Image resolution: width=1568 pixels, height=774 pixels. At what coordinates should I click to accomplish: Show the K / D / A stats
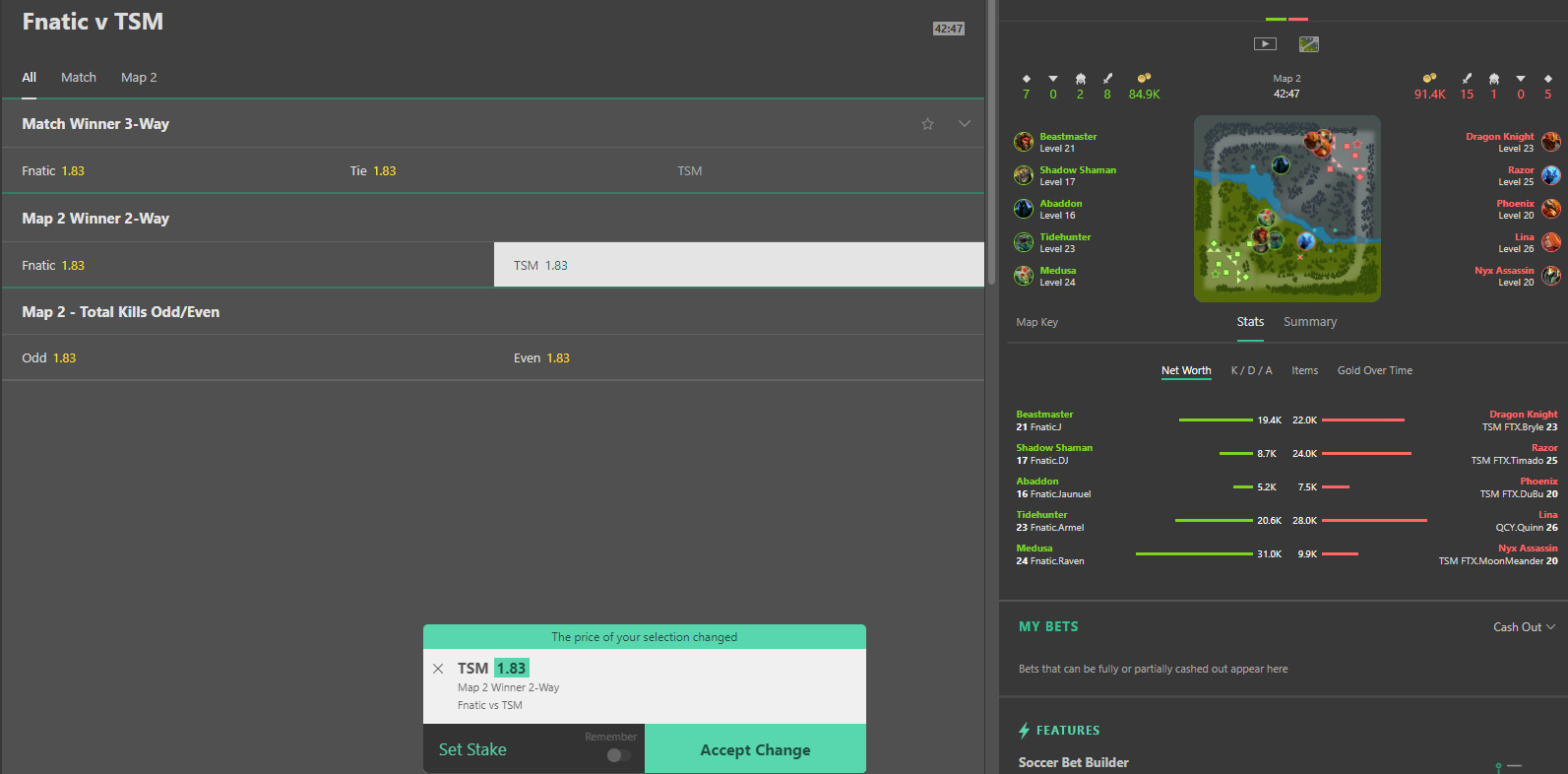1251,371
